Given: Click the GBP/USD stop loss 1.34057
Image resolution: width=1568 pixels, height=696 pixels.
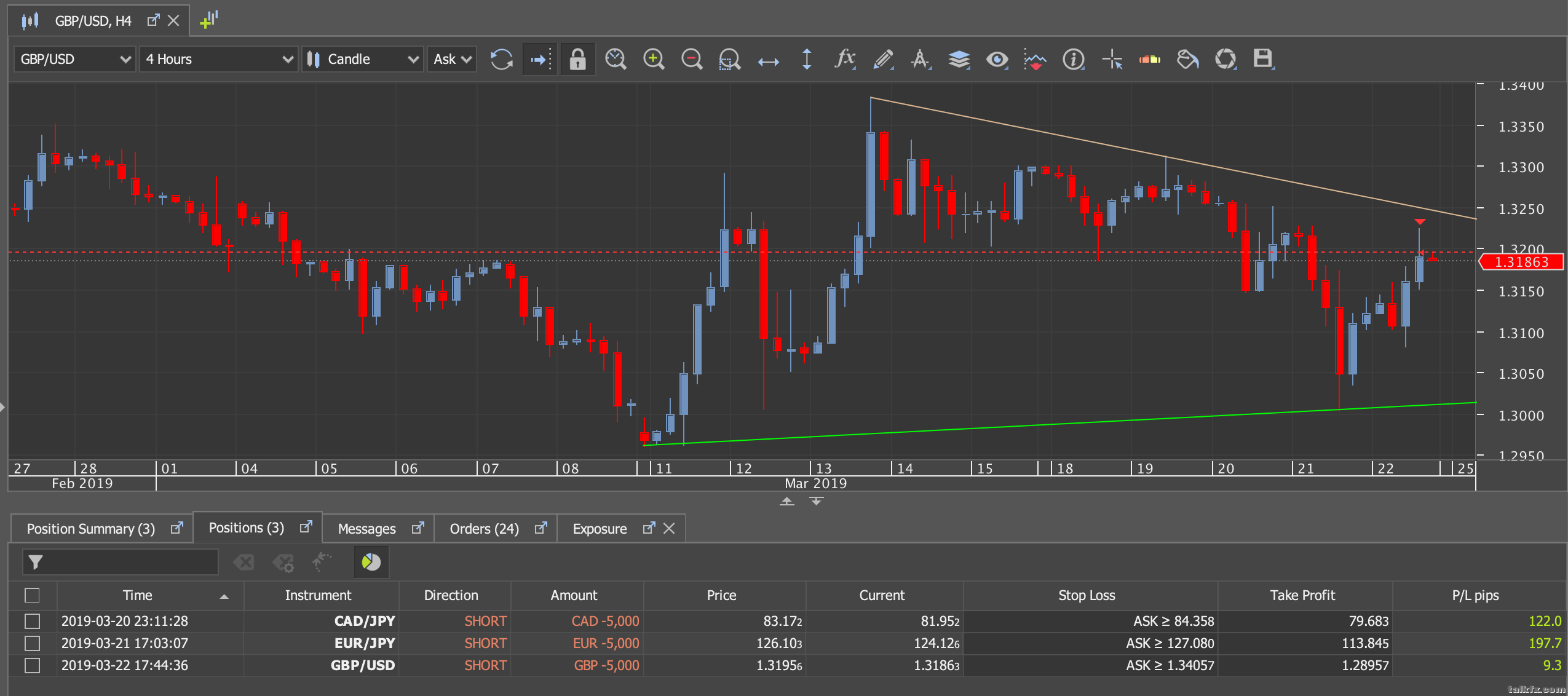Looking at the screenshot, I should (1170, 665).
